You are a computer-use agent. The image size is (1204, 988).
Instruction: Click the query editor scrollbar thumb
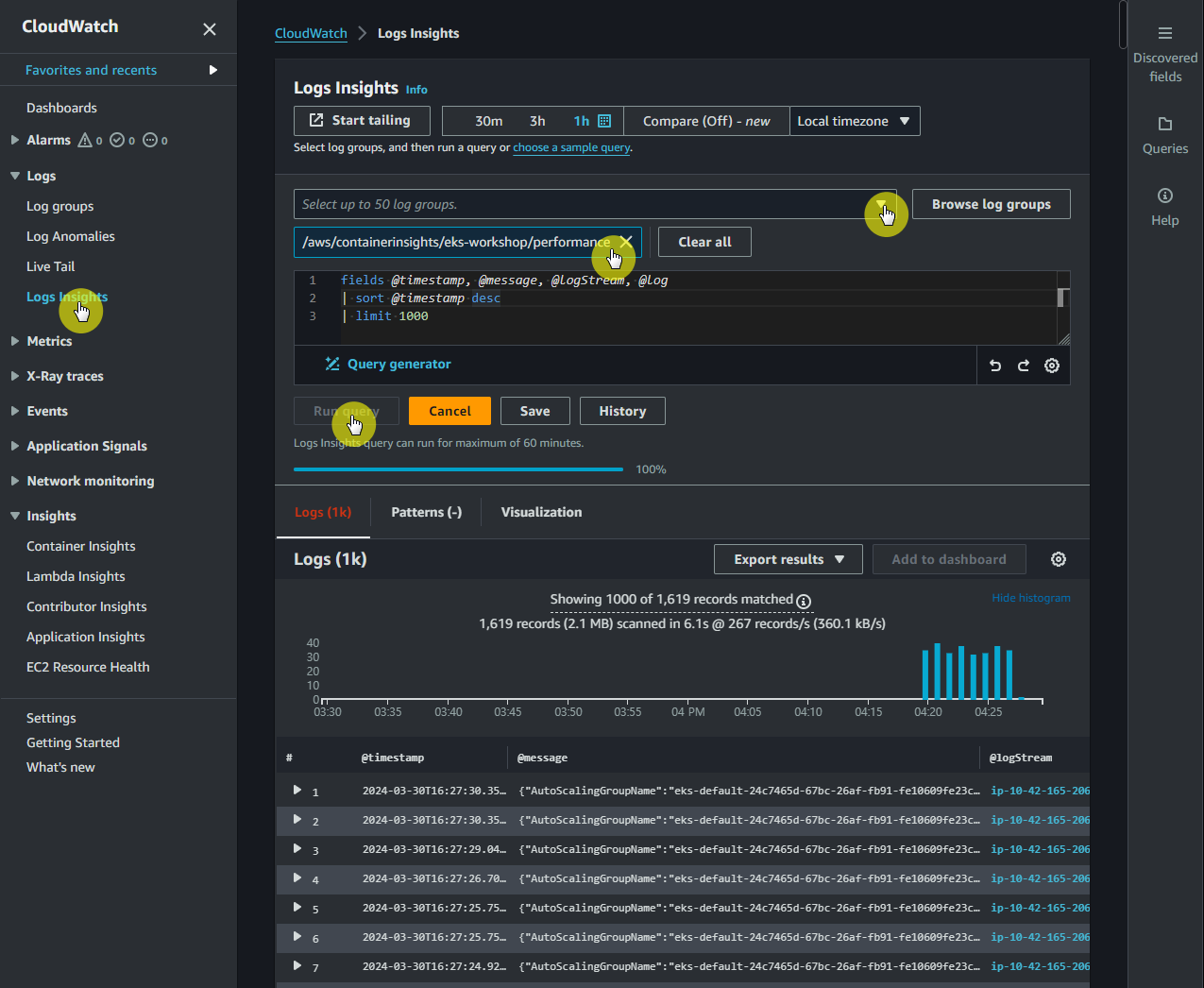point(1061,298)
